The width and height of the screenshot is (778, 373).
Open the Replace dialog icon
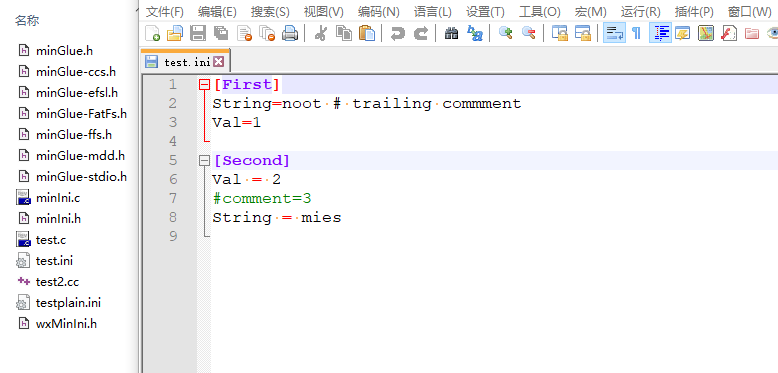(x=475, y=33)
